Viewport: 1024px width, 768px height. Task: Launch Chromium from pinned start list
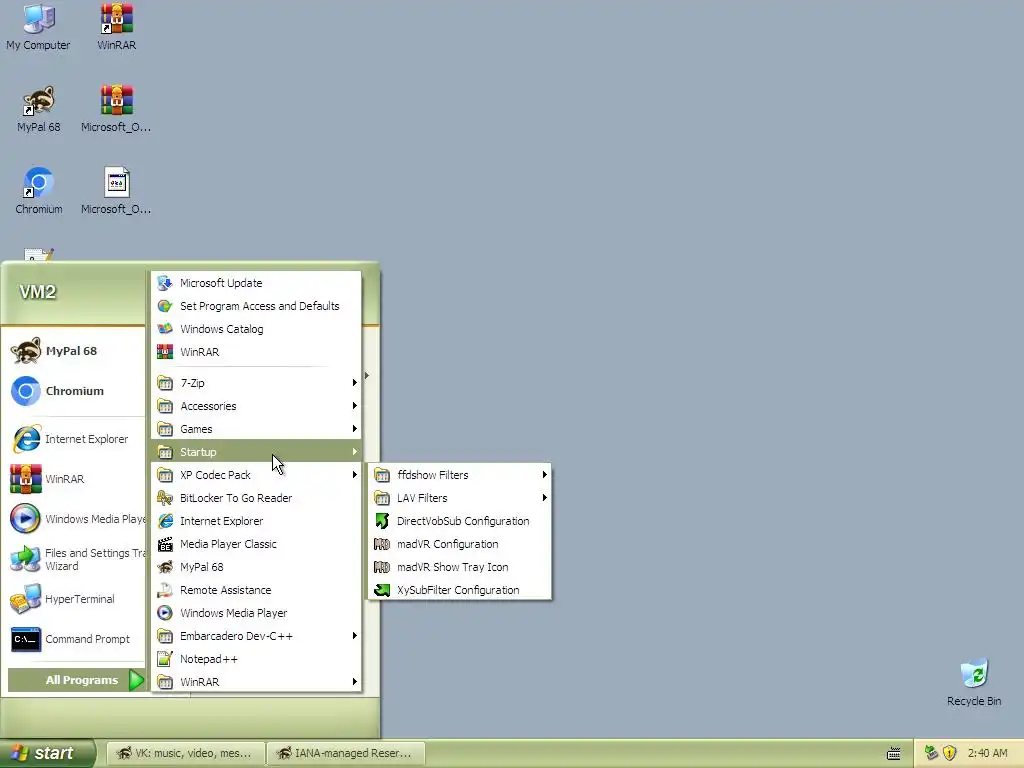tap(73, 391)
